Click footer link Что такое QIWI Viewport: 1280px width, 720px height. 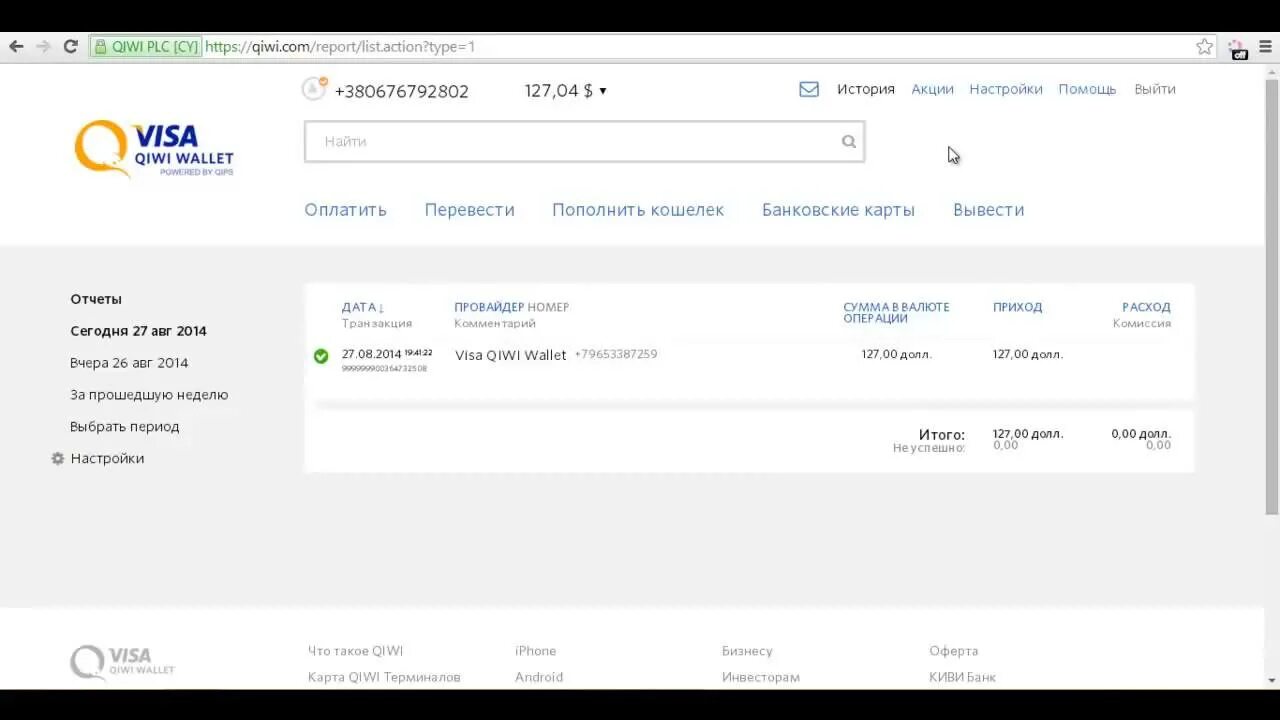click(x=355, y=651)
